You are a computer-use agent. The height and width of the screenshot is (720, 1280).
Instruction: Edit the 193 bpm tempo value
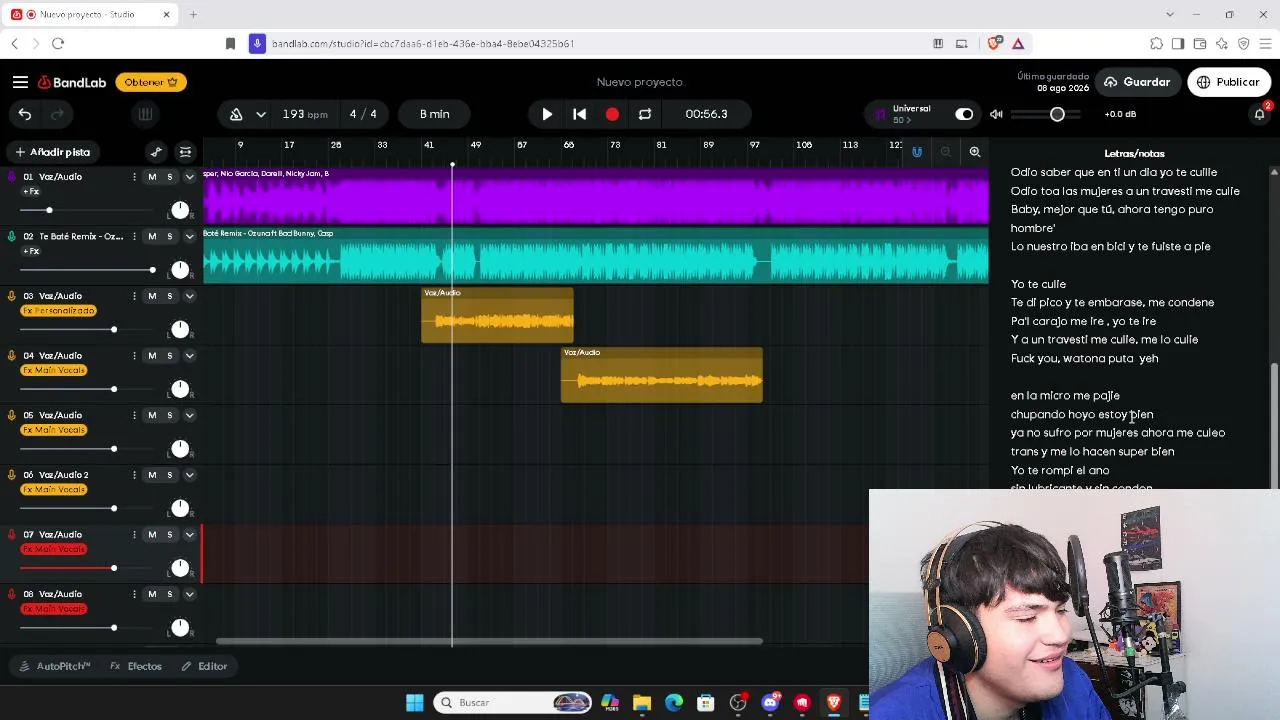(x=304, y=114)
